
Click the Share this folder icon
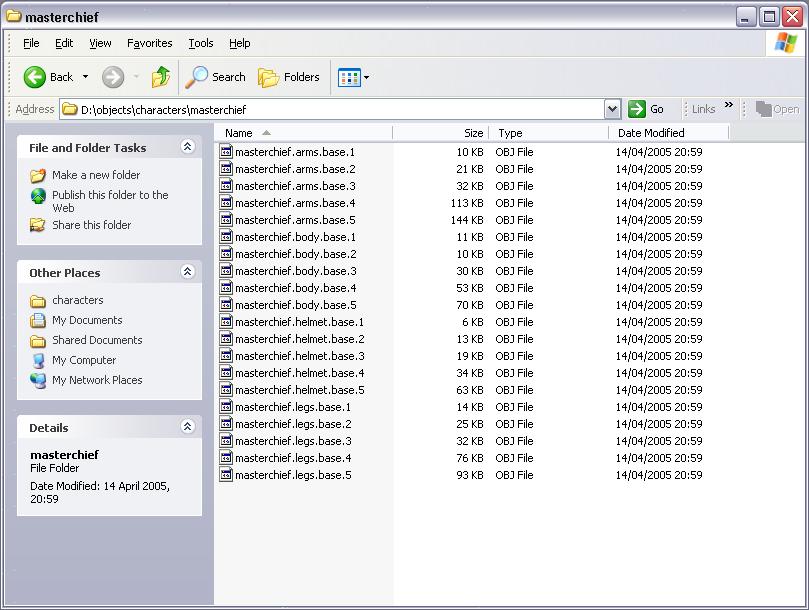[38, 225]
